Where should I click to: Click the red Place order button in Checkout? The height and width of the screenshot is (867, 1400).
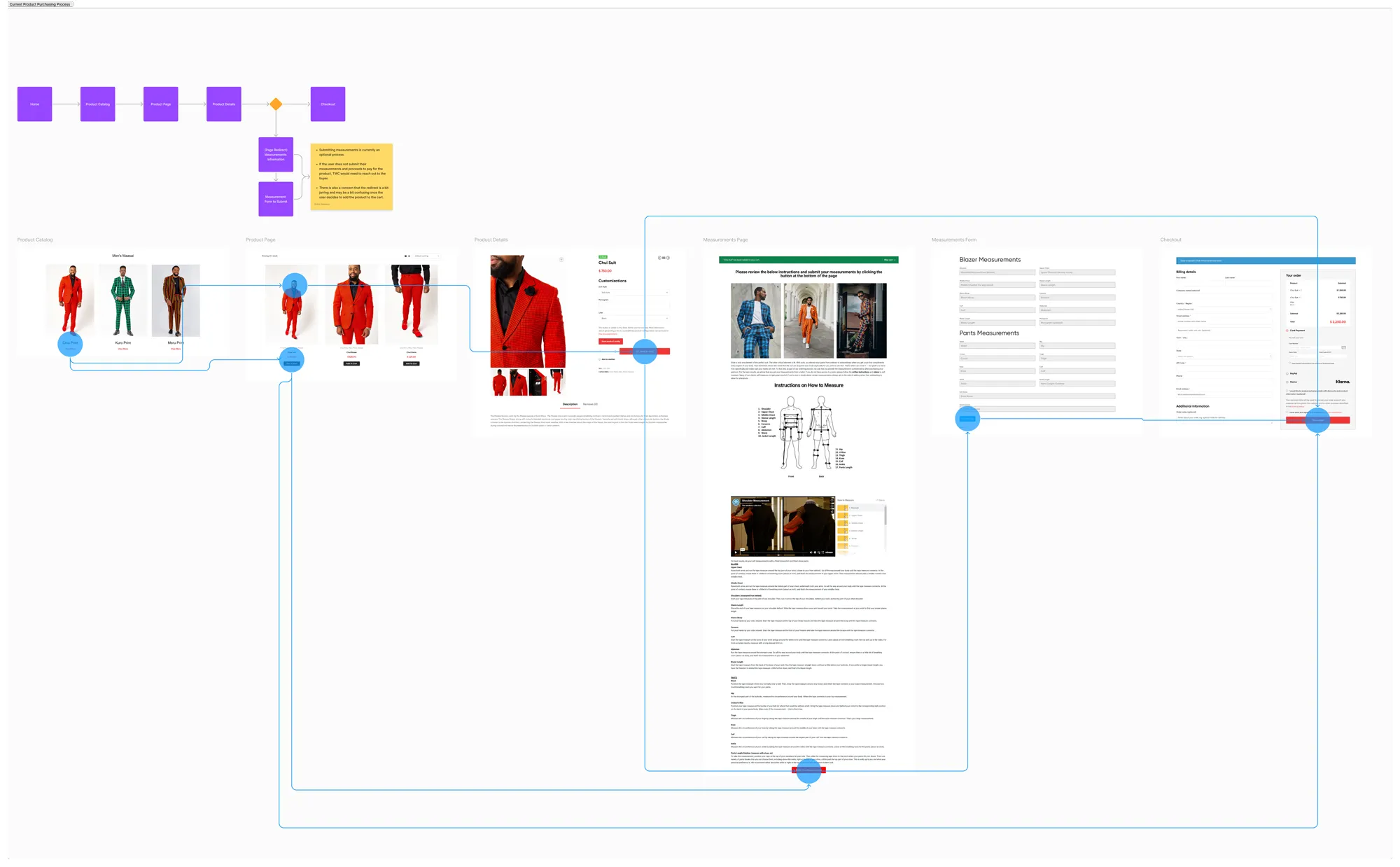(x=1318, y=420)
